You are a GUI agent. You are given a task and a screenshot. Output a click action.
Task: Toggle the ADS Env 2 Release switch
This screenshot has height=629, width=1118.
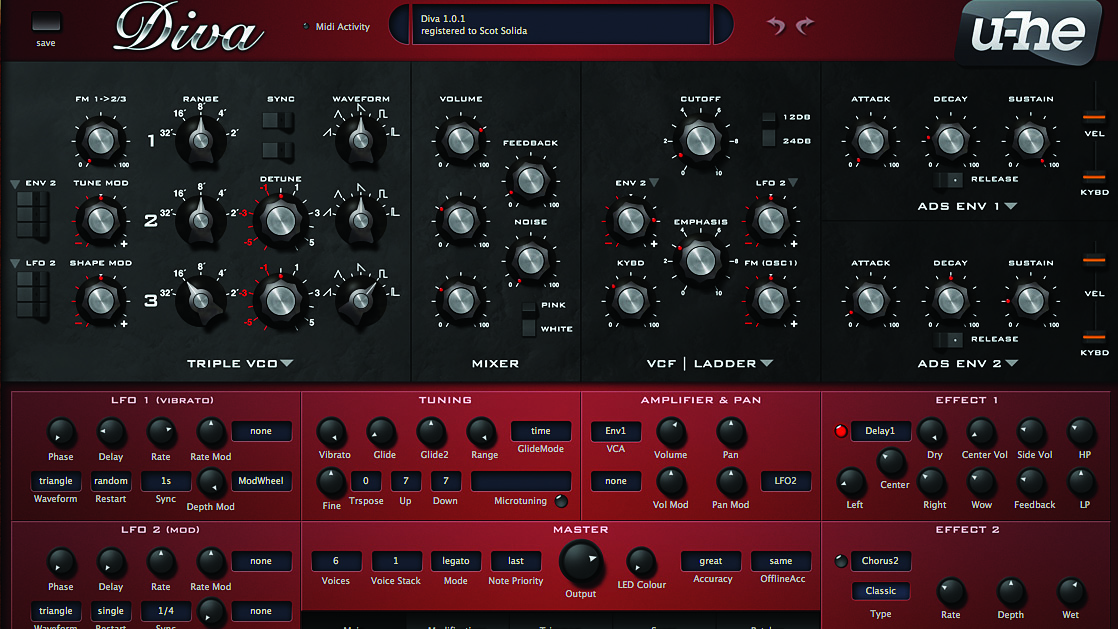pos(948,339)
